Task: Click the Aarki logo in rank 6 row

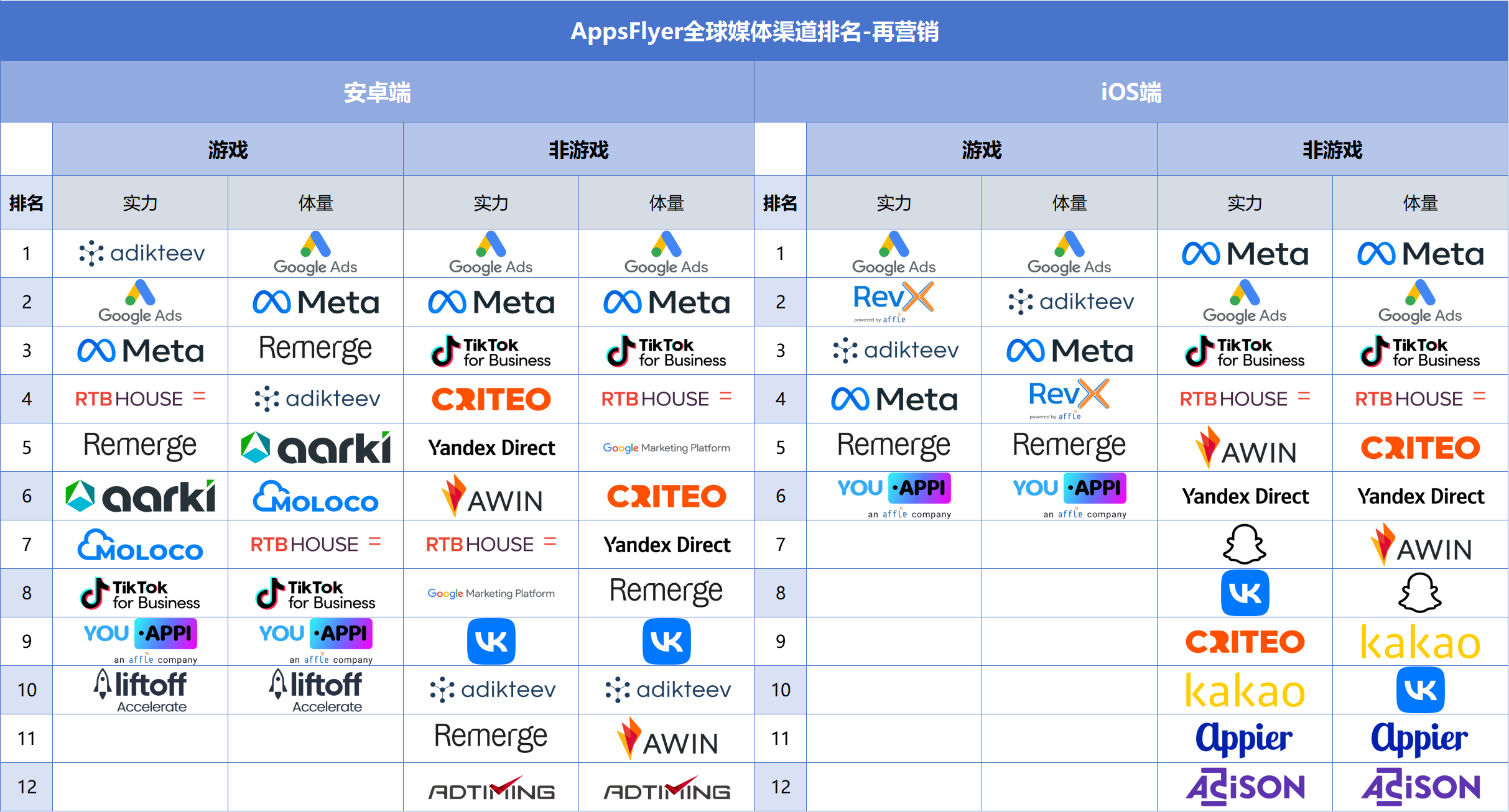Action: coord(141,496)
